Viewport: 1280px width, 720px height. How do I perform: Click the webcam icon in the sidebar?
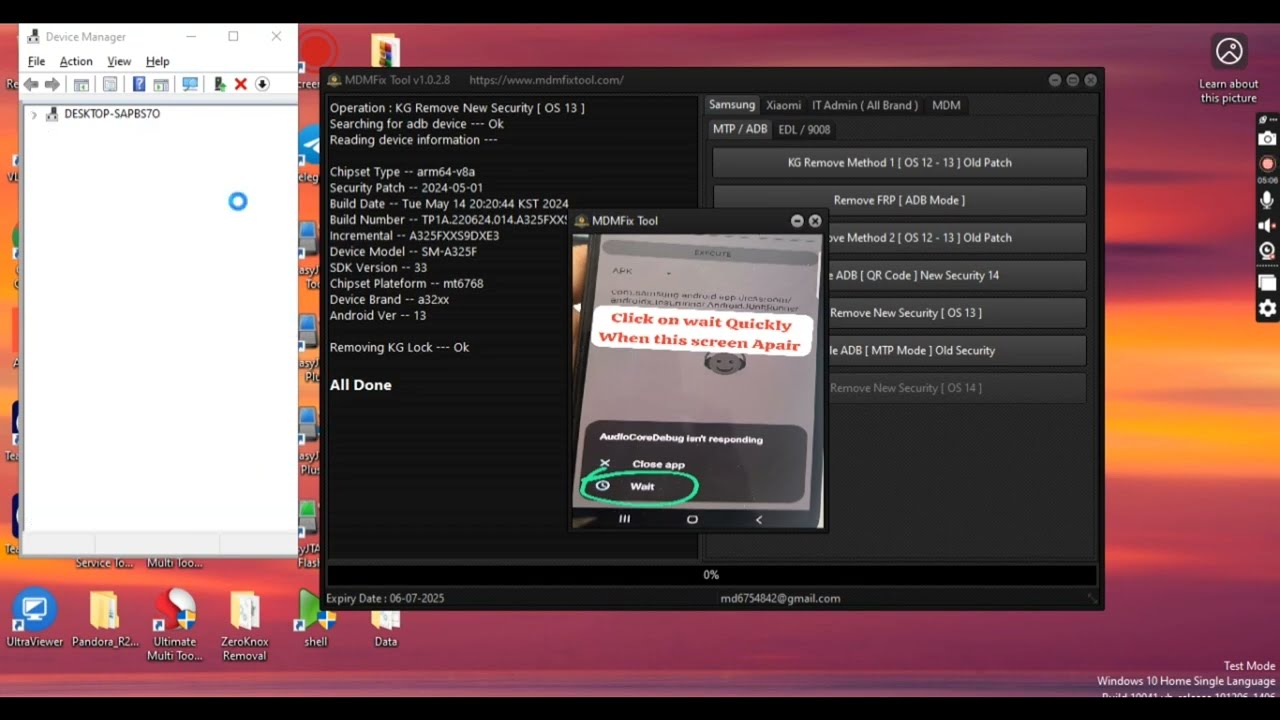(x=1266, y=250)
